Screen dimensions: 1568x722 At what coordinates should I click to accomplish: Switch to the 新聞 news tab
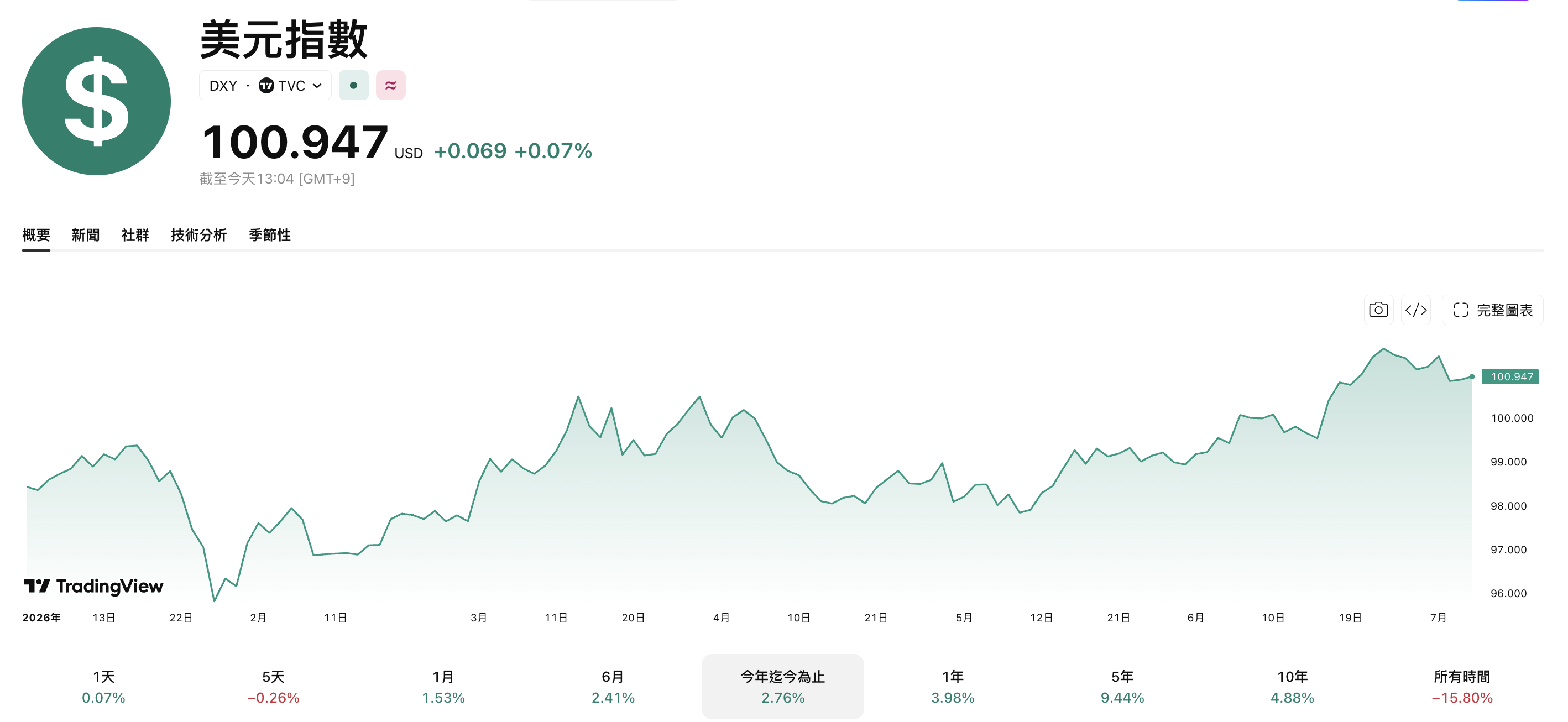[86, 235]
